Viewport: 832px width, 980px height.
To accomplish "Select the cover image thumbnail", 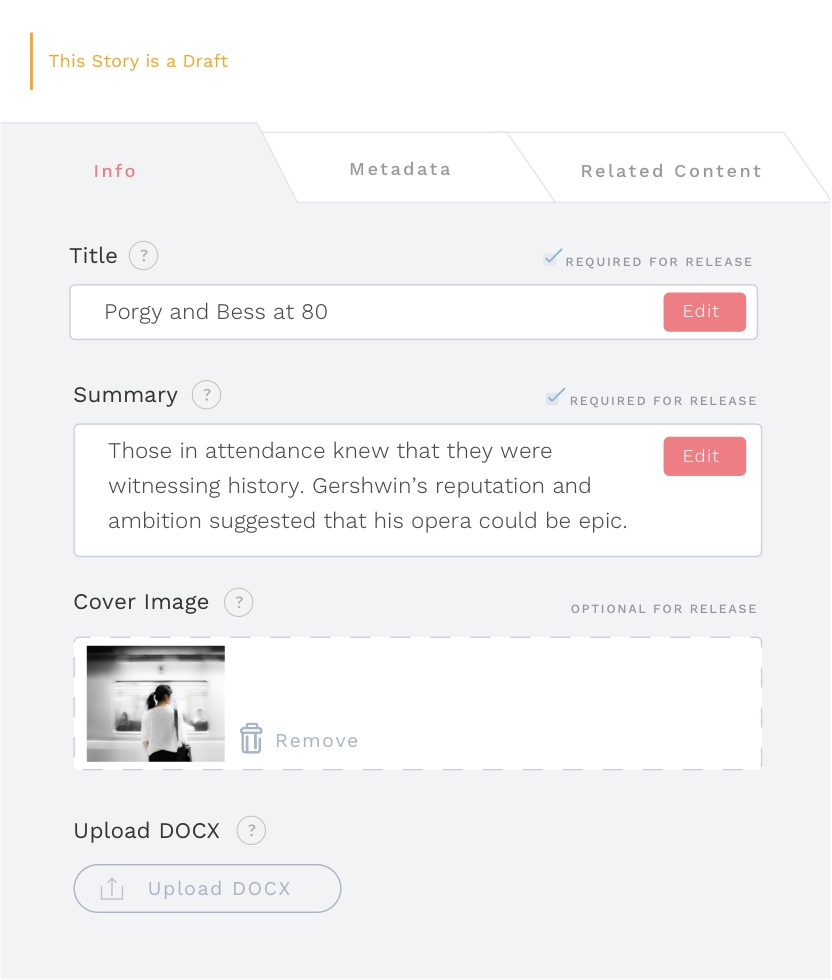I will point(156,704).
